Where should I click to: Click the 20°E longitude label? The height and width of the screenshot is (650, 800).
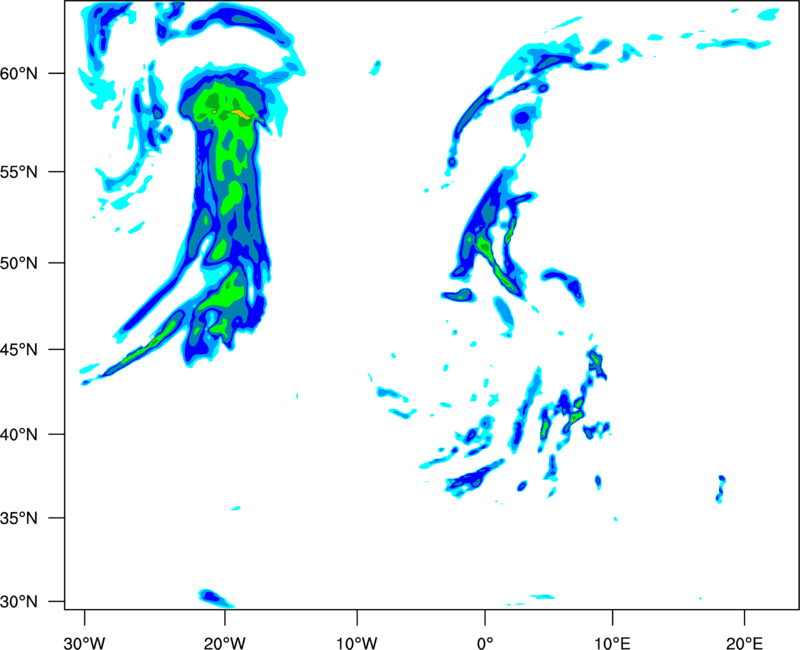click(x=744, y=643)
